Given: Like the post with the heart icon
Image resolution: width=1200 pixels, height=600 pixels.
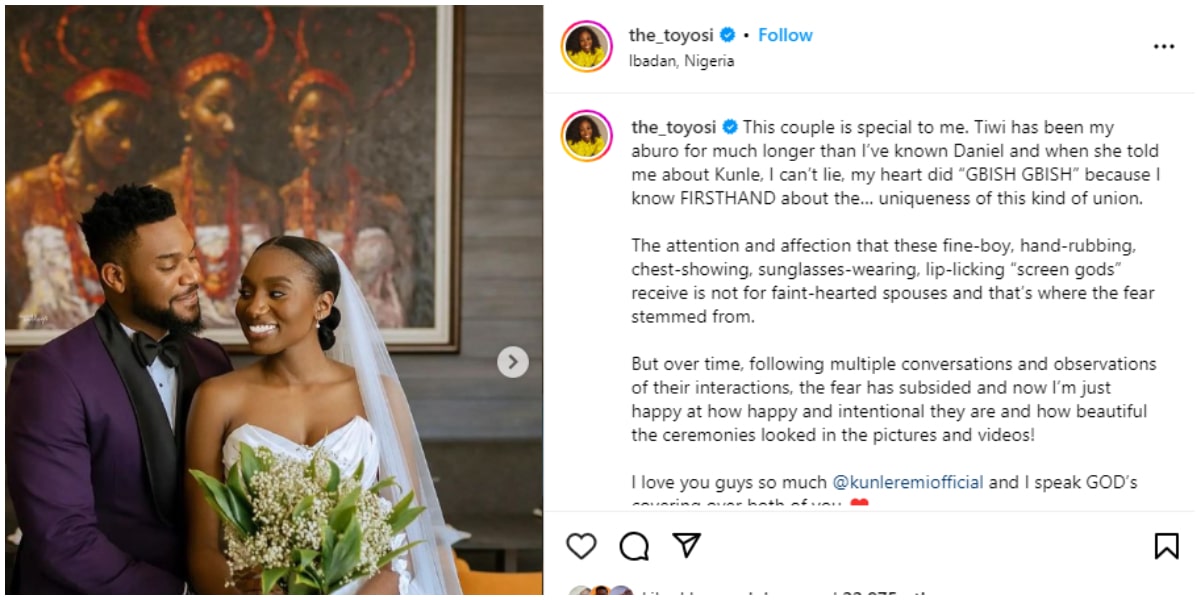Looking at the screenshot, I should [x=581, y=545].
